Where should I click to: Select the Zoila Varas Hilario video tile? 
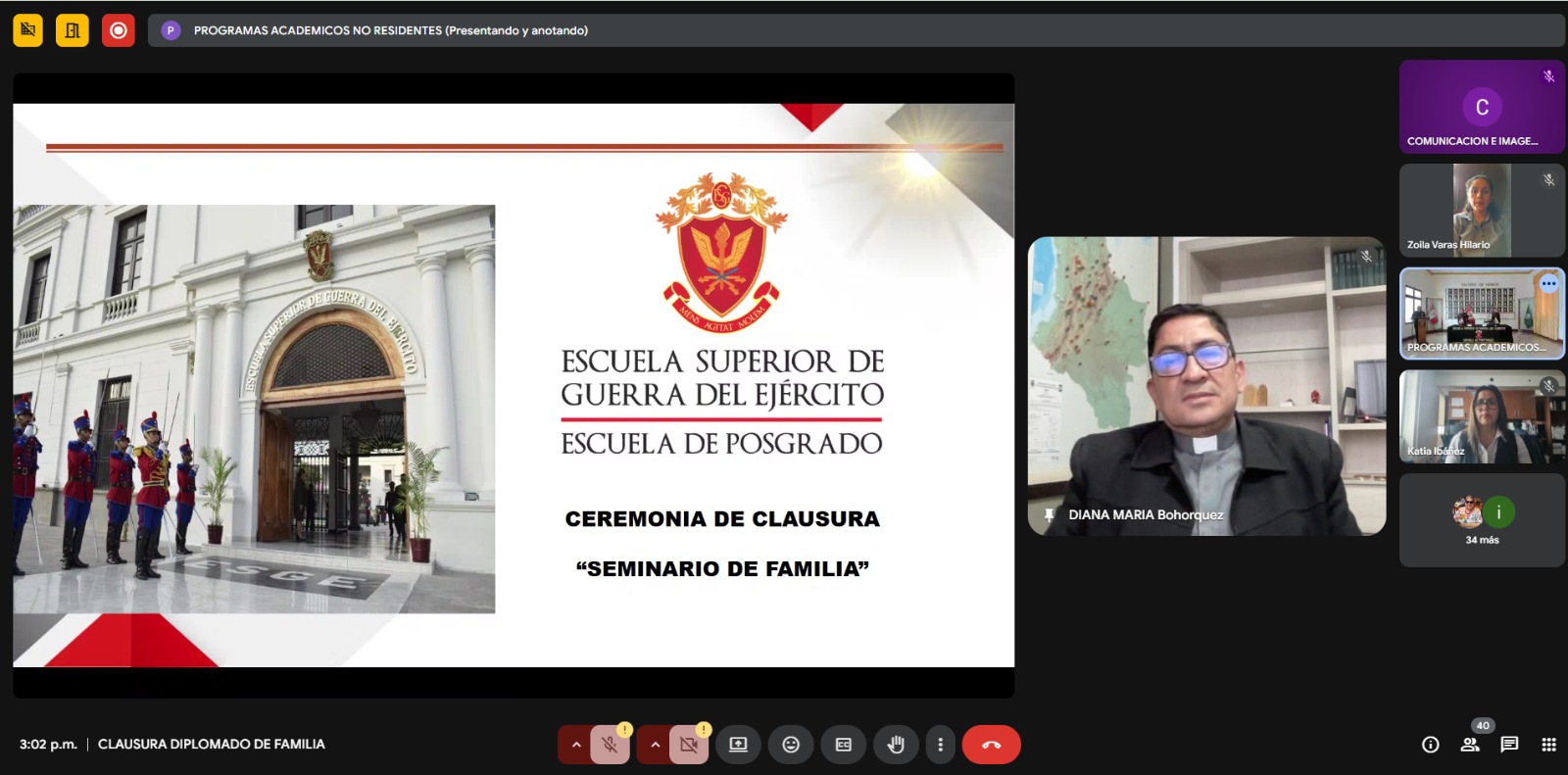(1481, 211)
